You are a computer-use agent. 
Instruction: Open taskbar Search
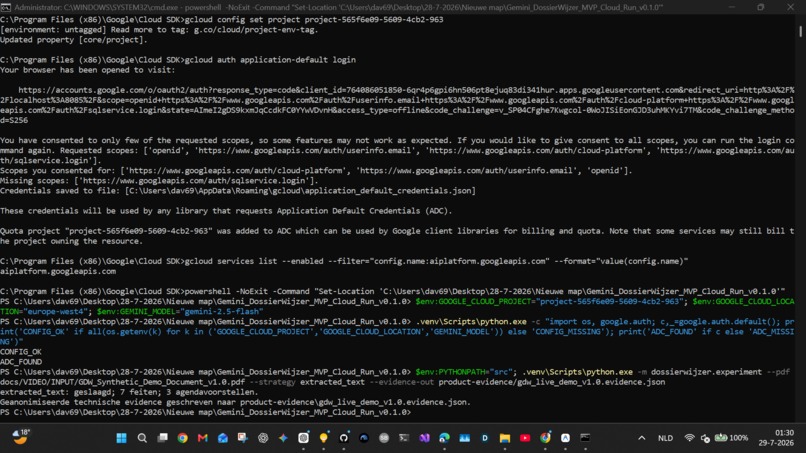pos(142,438)
